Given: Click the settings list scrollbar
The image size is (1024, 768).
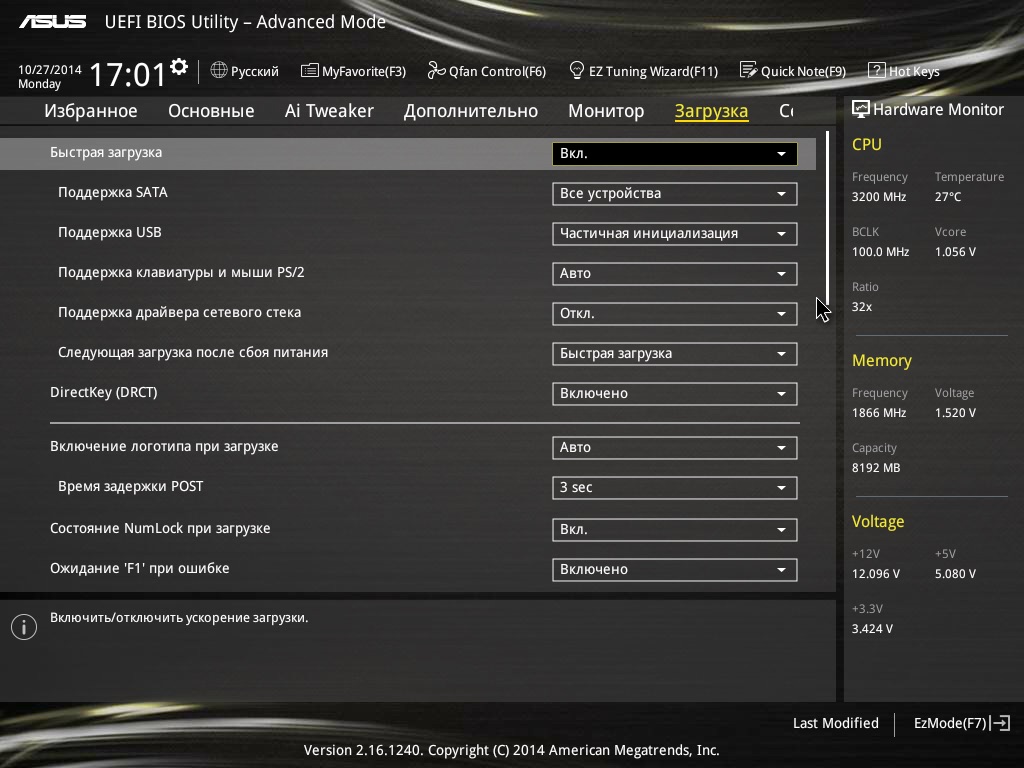Looking at the screenshot, I should coord(827,216).
